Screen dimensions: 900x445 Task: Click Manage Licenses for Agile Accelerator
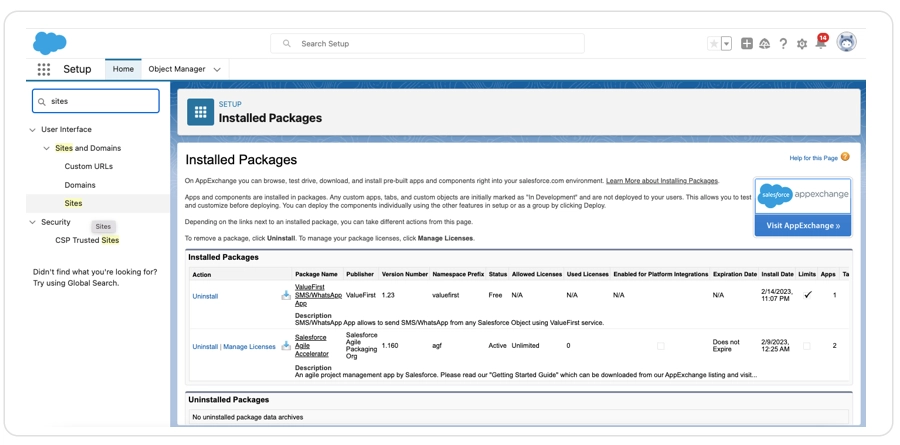[249, 347]
